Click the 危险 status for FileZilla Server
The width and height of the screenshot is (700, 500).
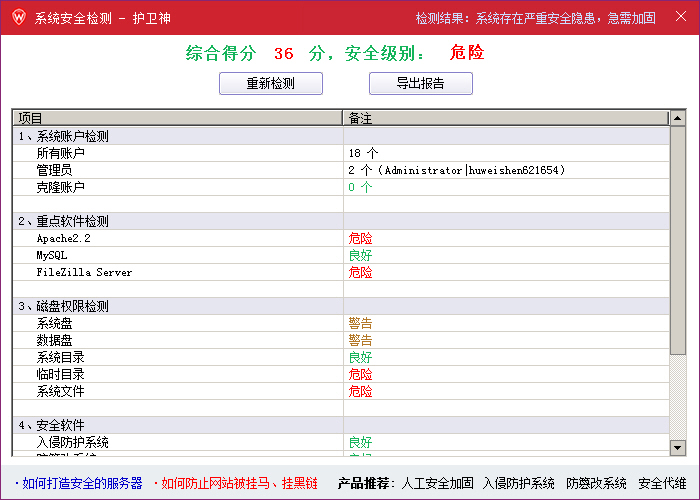(x=360, y=272)
